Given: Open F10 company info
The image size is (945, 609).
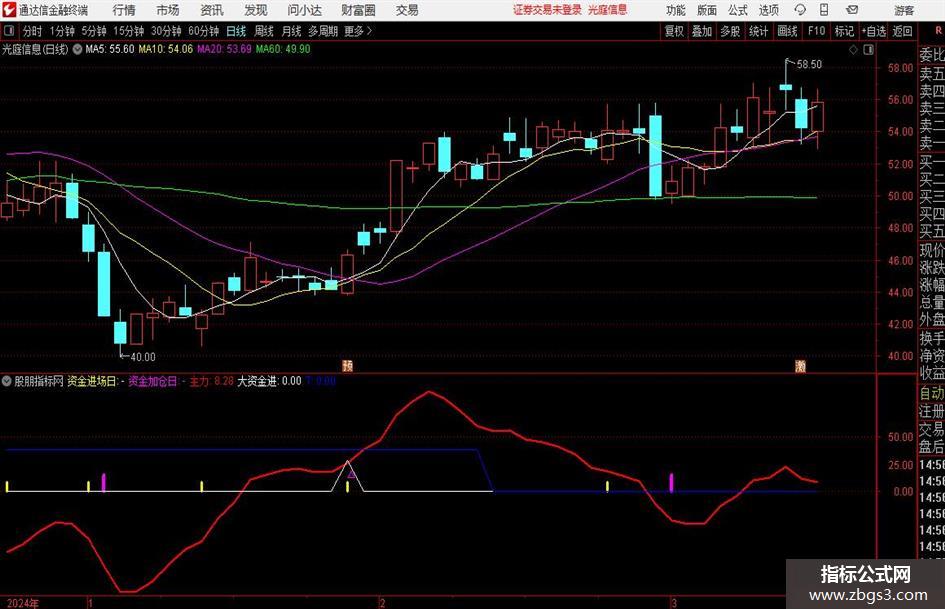Looking at the screenshot, I should click(816, 31).
